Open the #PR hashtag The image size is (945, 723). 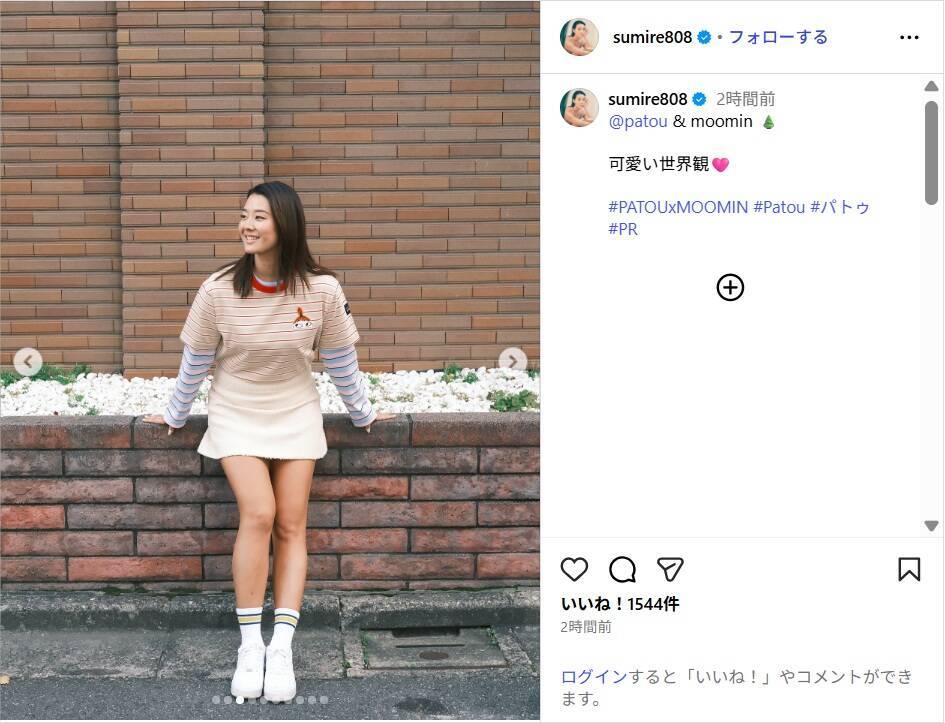tap(623, 230)
